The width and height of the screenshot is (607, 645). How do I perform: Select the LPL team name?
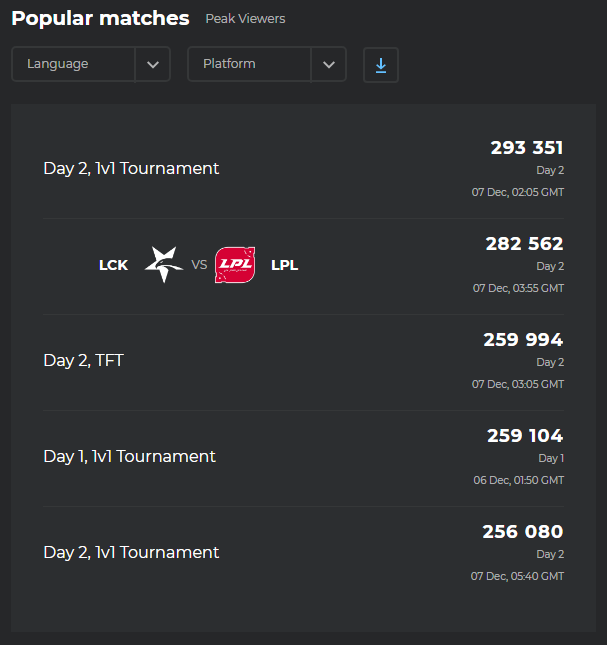pos(285,265)
